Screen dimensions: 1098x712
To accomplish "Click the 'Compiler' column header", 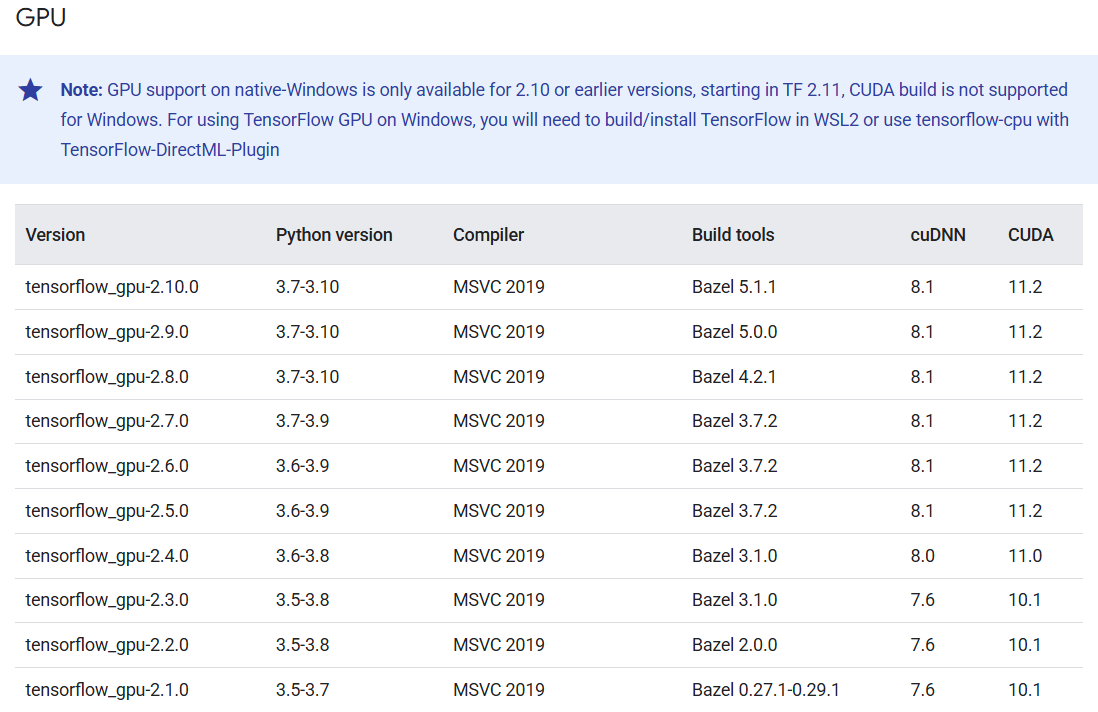I will (488, 235).
